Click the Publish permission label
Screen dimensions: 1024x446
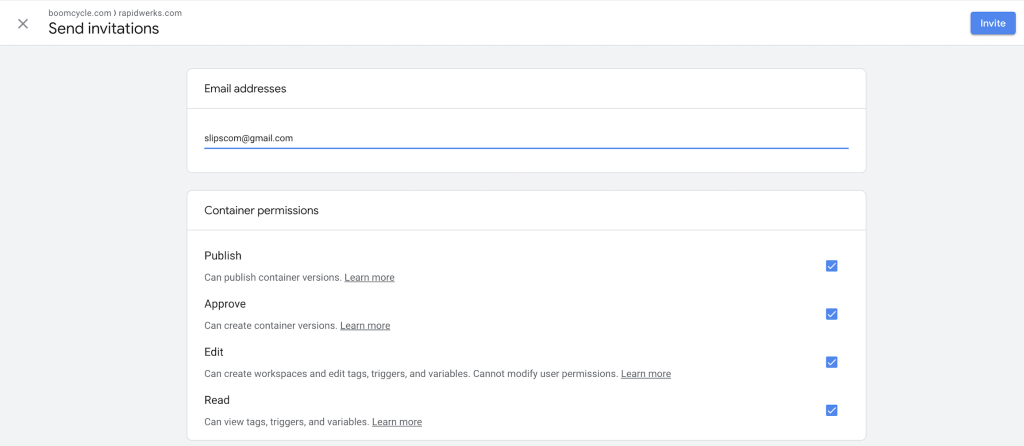point(223,256)
